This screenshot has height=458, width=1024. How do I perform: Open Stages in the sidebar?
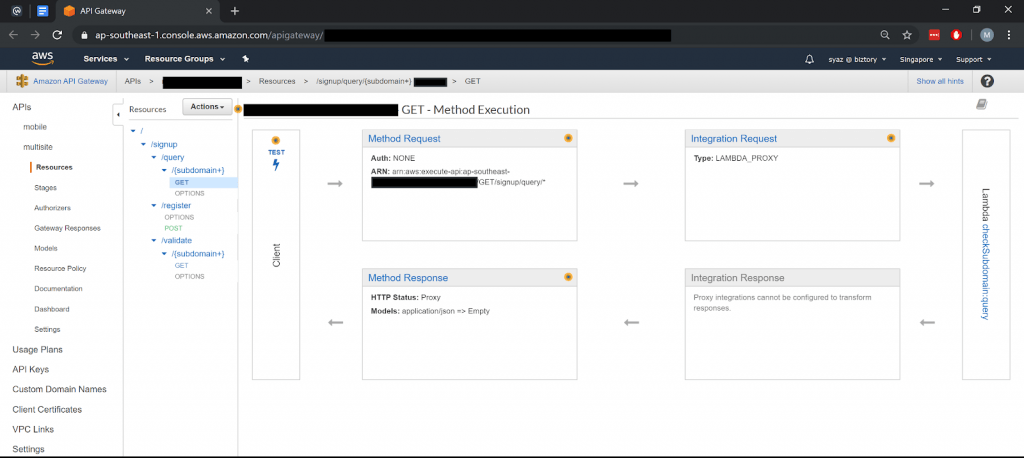tap(46, 188)
